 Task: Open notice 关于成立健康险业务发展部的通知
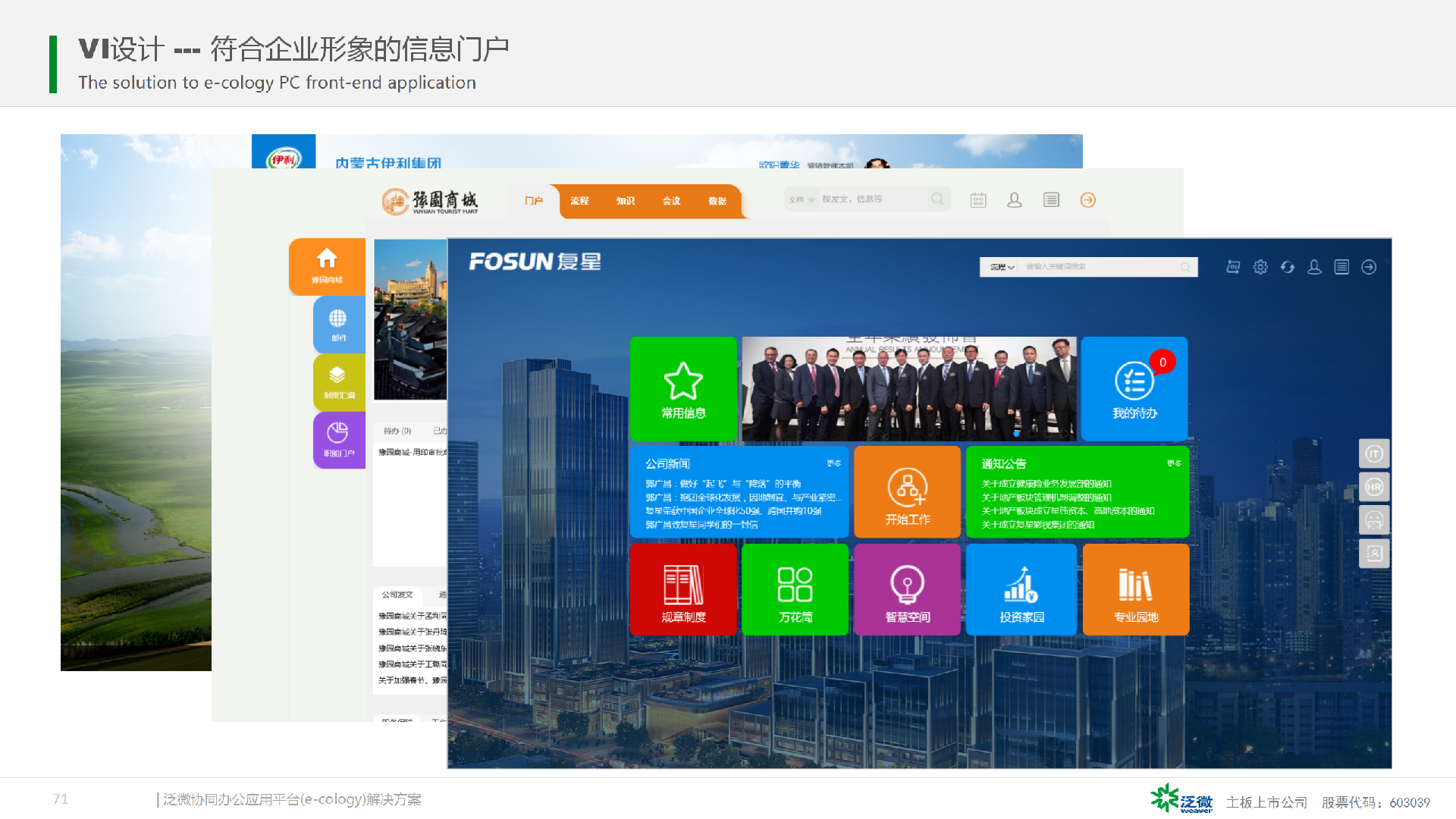click(x=1046, y=484)
